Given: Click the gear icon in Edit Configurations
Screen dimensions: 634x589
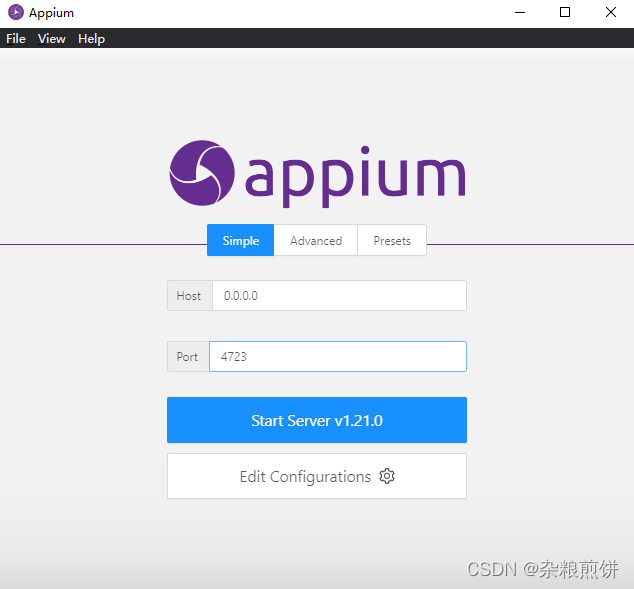Looking at the screenshot, I should click(x=387, y=476).
